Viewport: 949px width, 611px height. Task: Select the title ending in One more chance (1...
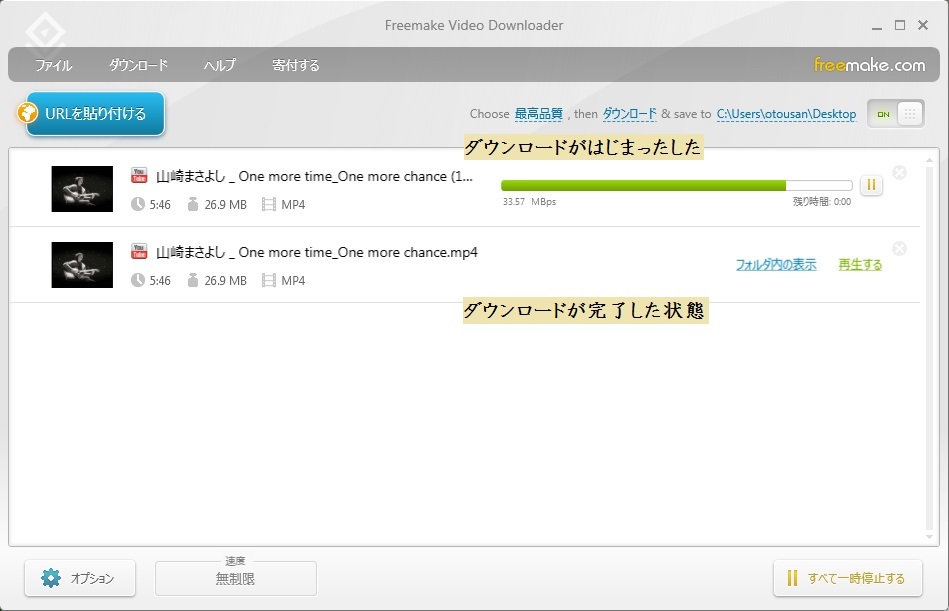point(314,176)
